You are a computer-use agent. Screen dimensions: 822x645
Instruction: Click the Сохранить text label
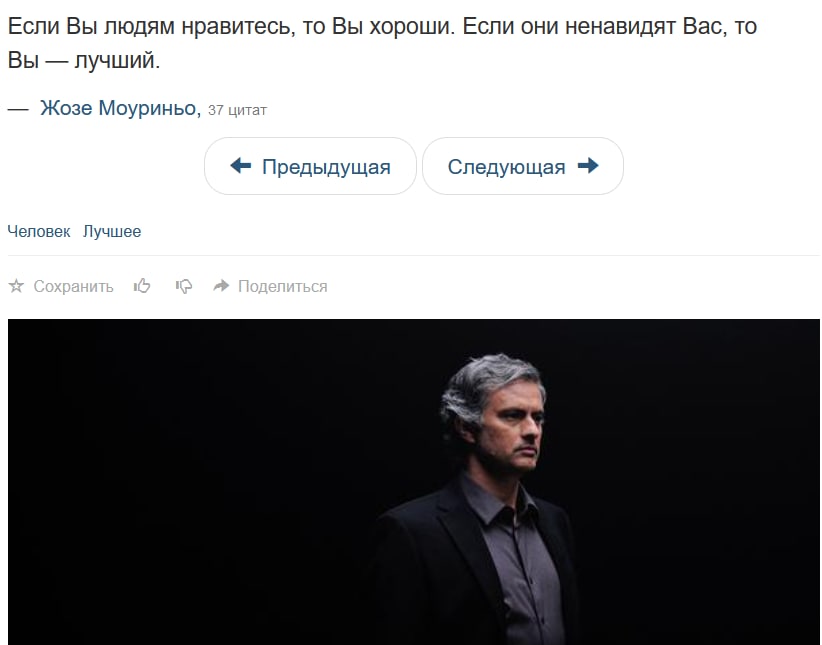(73, 286)
